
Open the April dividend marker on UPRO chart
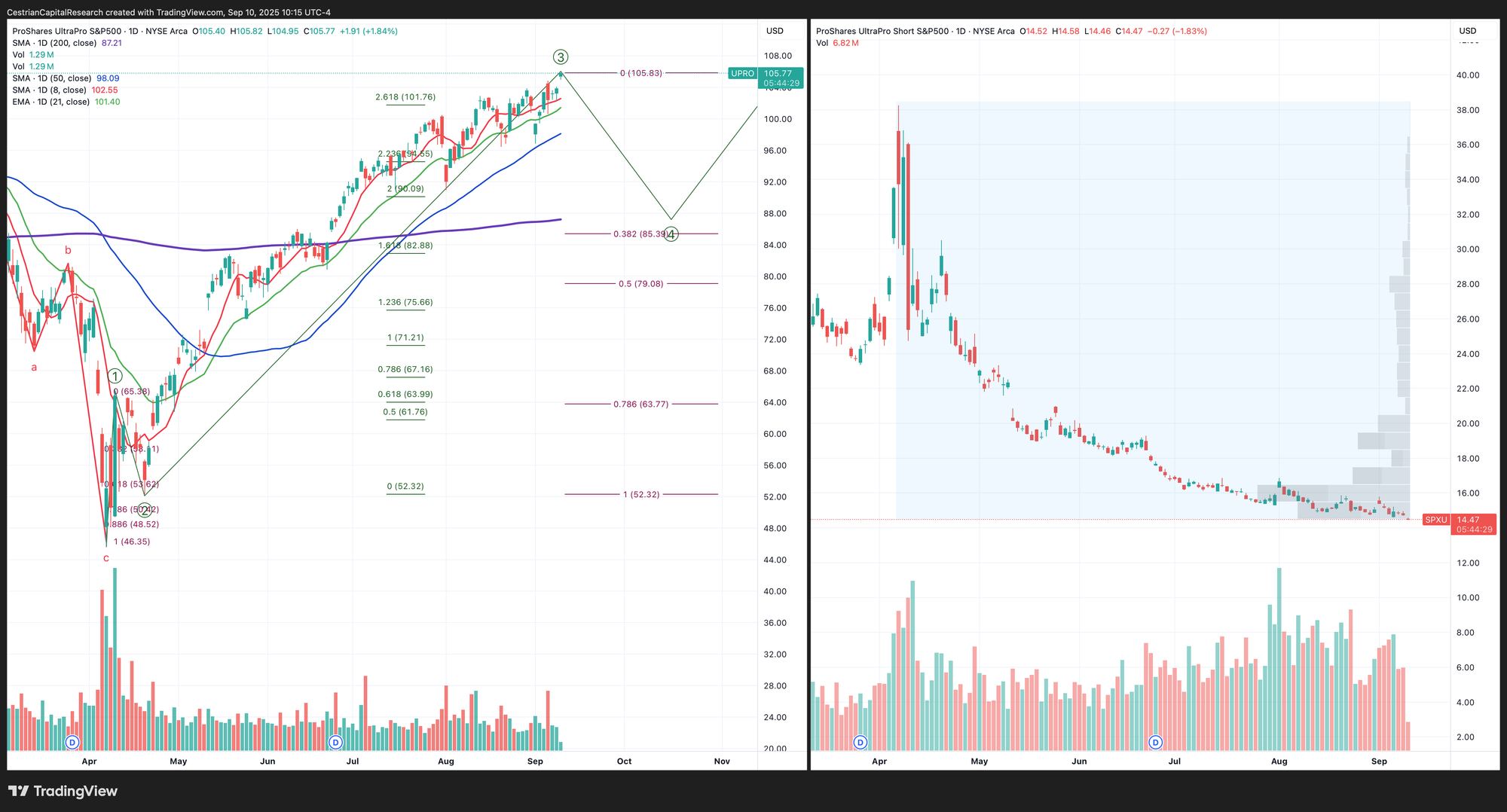(72, 743)
